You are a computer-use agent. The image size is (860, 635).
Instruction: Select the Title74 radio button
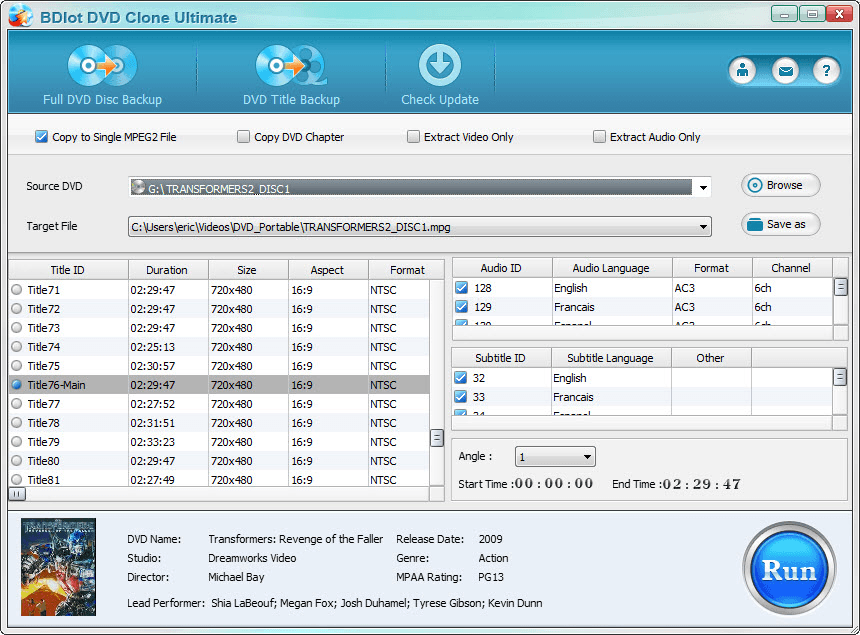[17, 347]
